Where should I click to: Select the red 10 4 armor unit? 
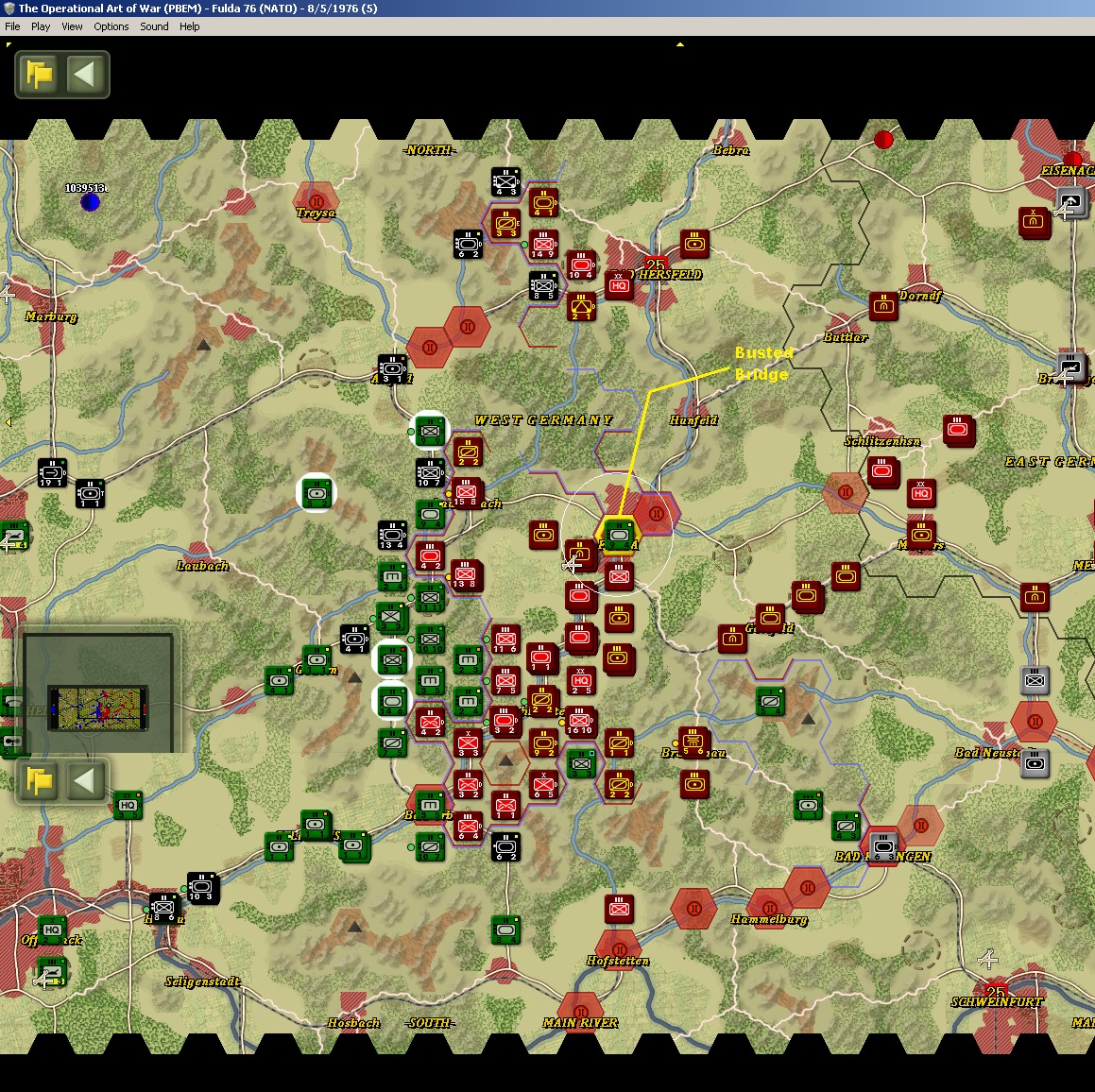tap(580, 265)
